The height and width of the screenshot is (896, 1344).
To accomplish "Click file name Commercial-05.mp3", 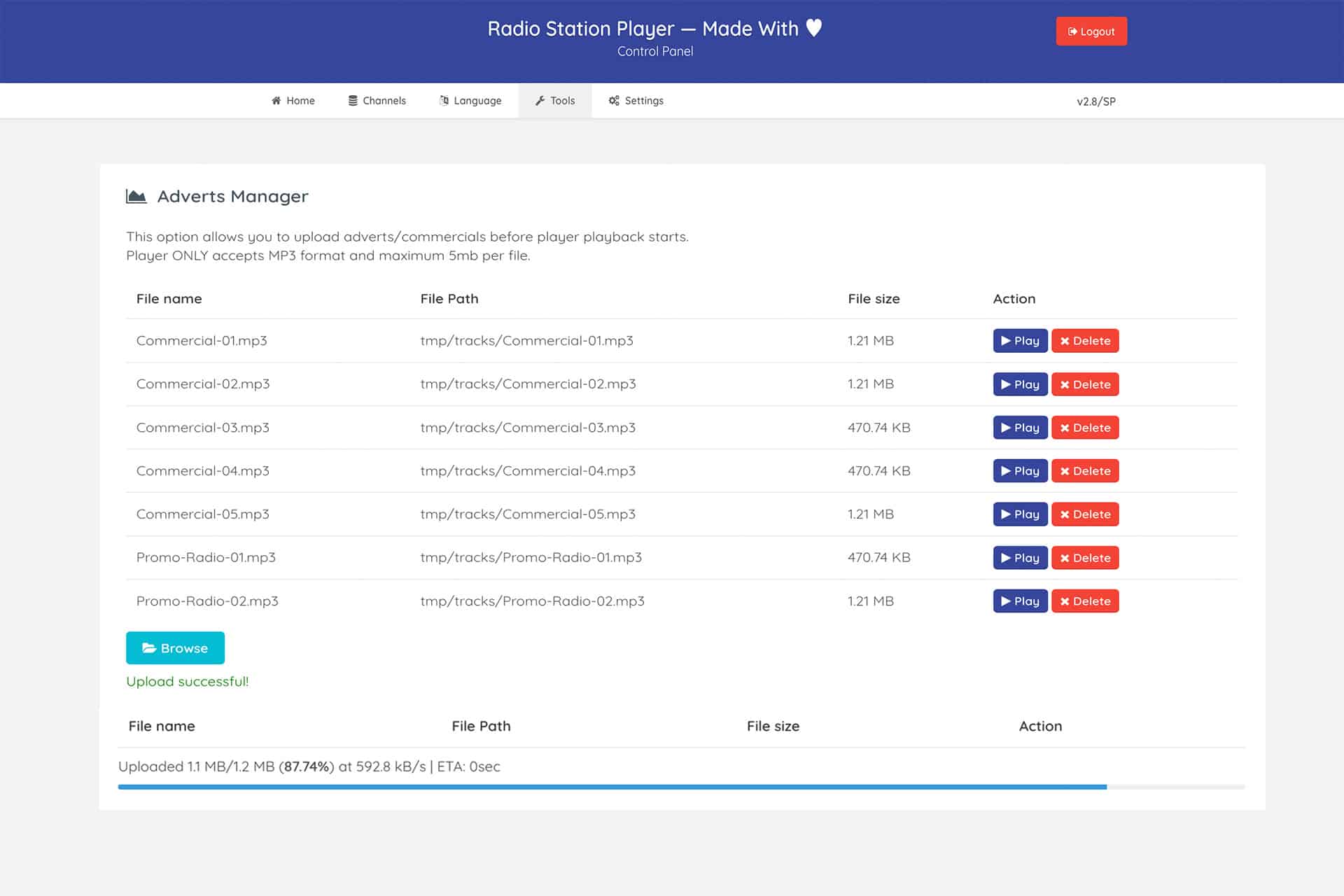I will click(203, 514).
